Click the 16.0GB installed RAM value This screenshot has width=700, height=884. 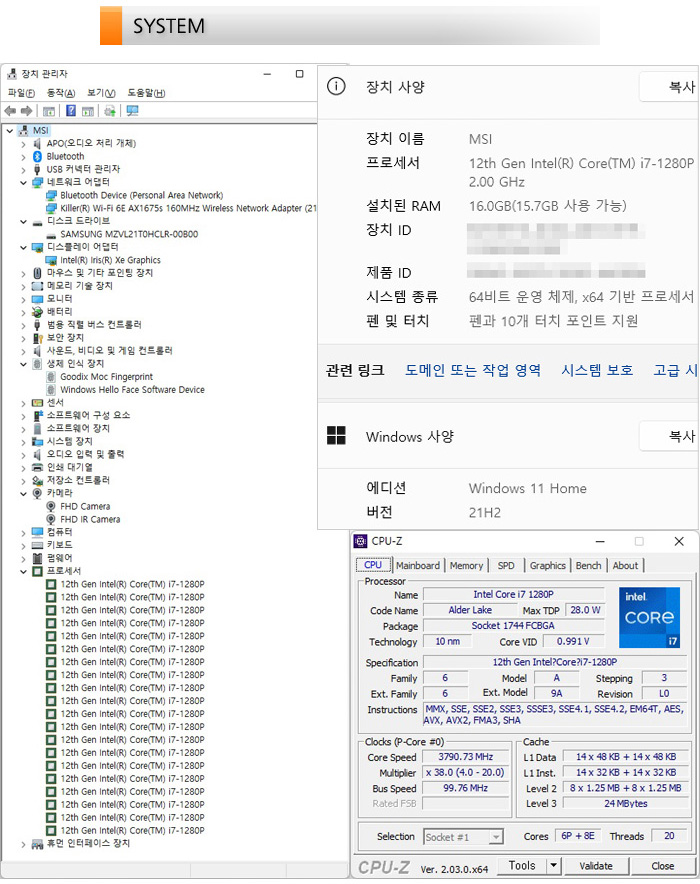548,206
